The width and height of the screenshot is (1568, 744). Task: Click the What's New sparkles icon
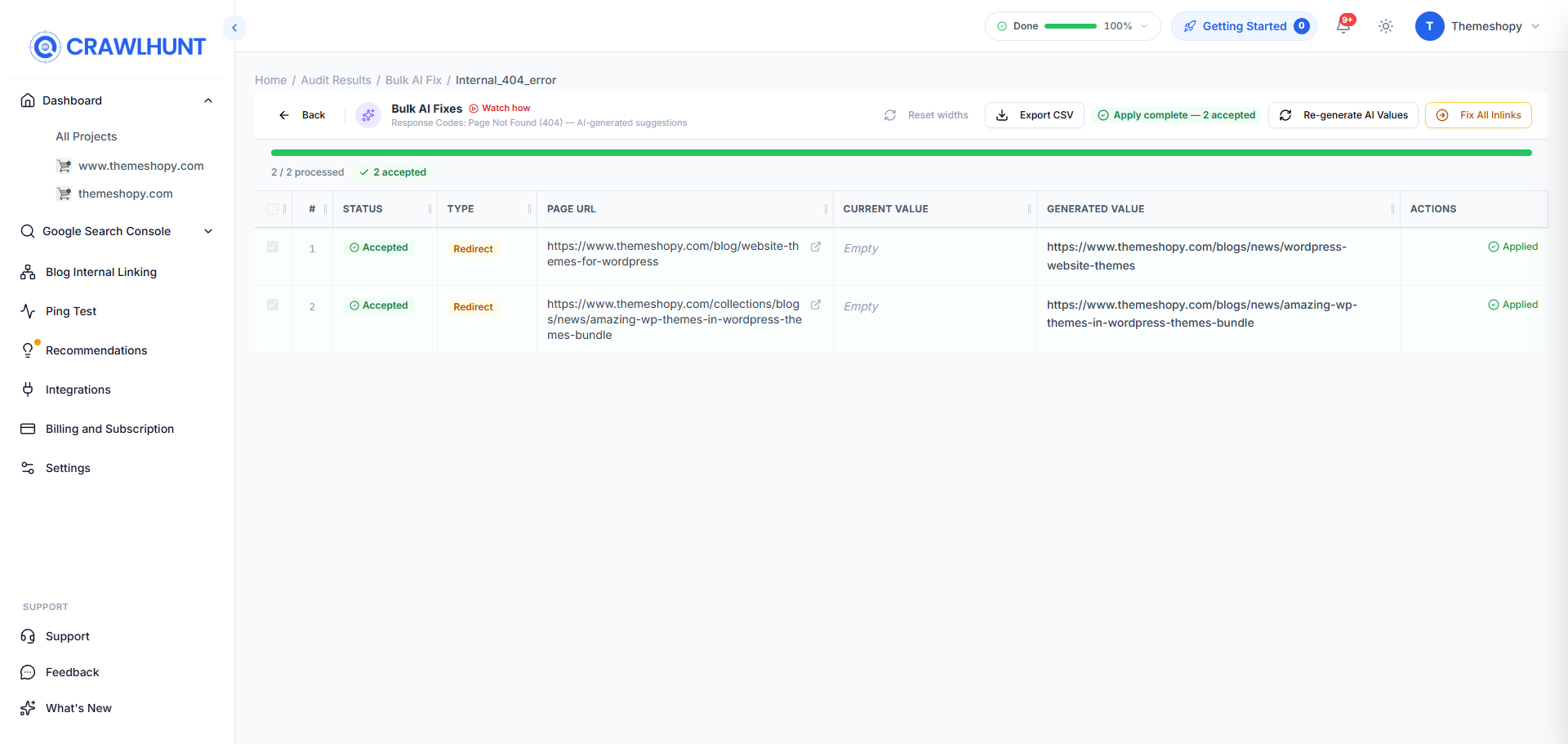click(28, 708)
